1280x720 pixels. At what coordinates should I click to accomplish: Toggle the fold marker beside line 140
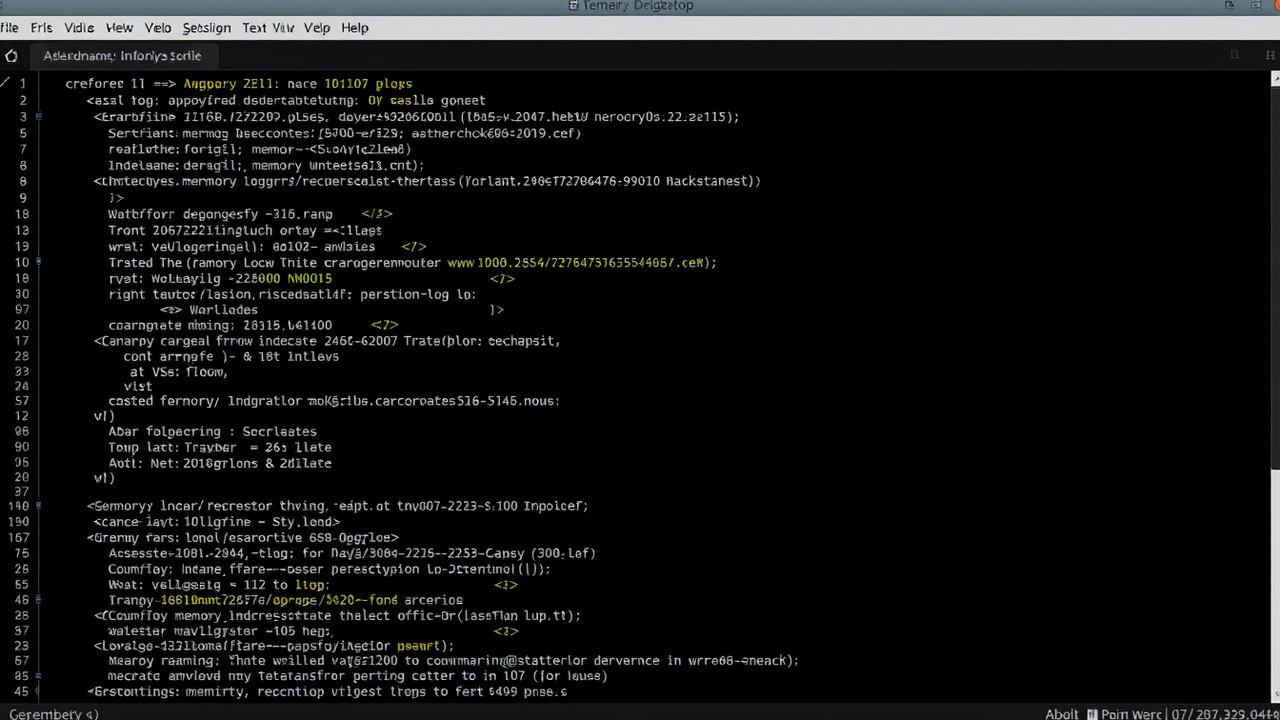39,506
